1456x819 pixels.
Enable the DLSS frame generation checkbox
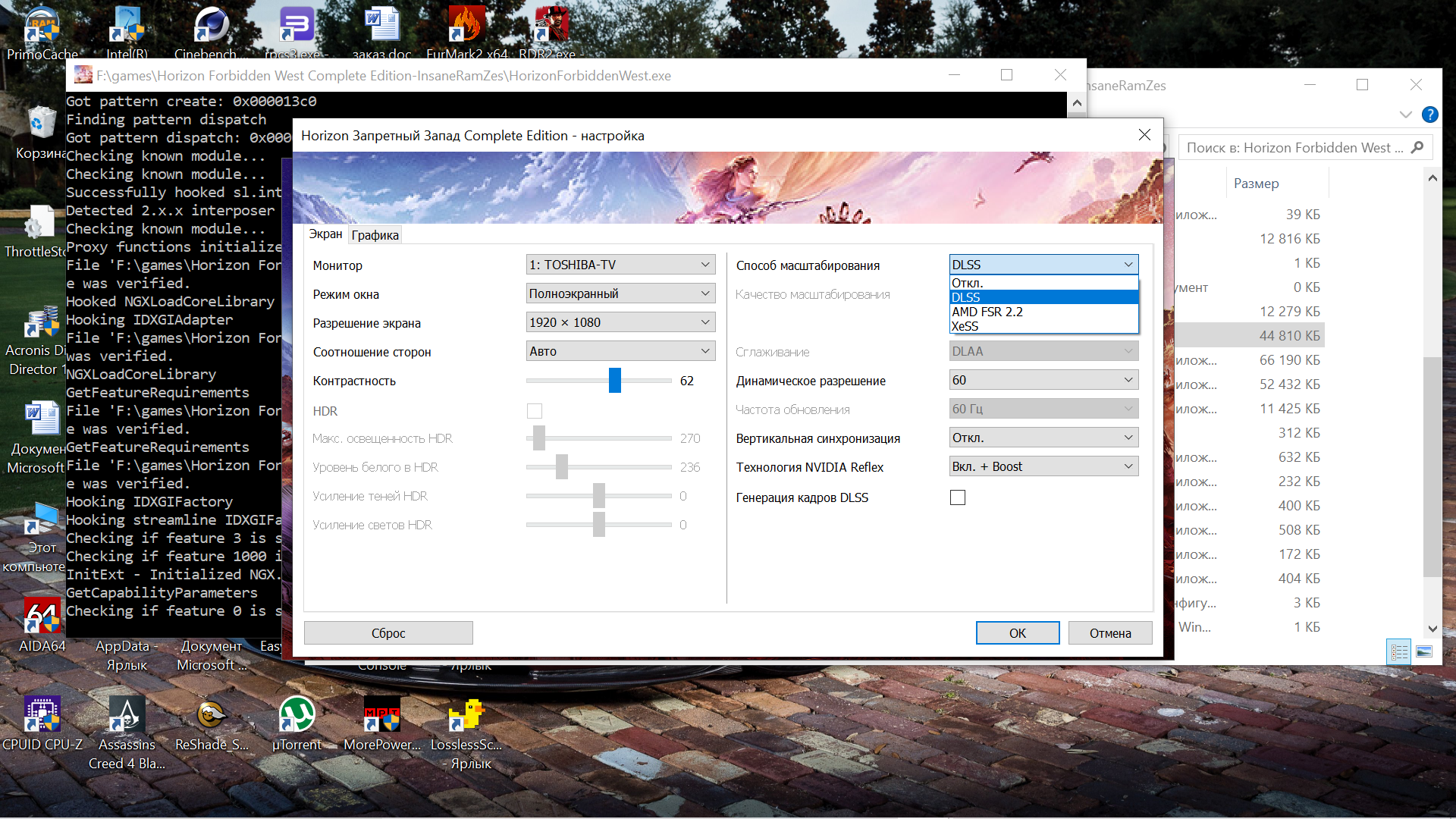(x=958, y=497)
